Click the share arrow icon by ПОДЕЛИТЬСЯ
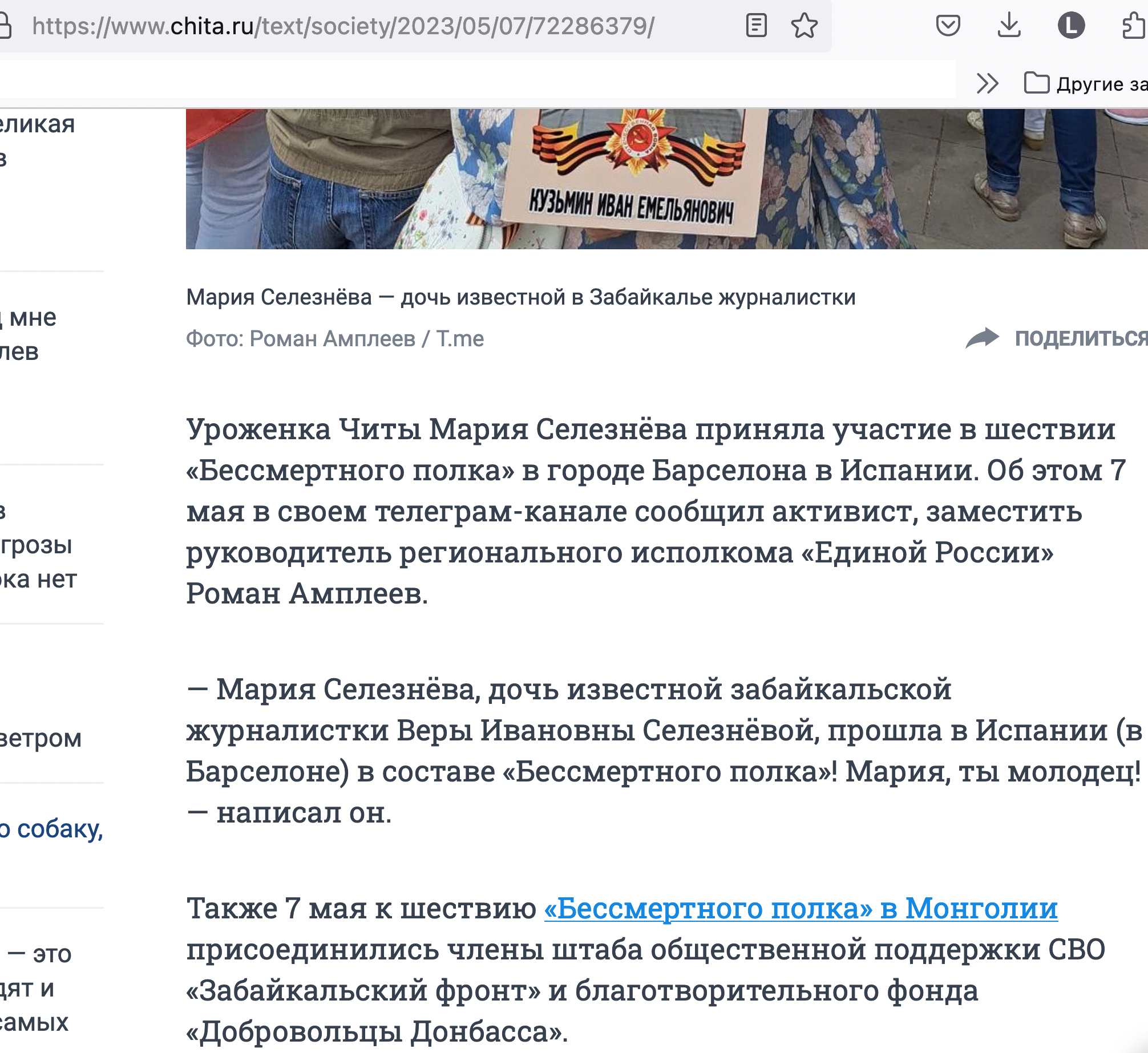Screen dimensions: 1148x1053 (x=982, y=338)
